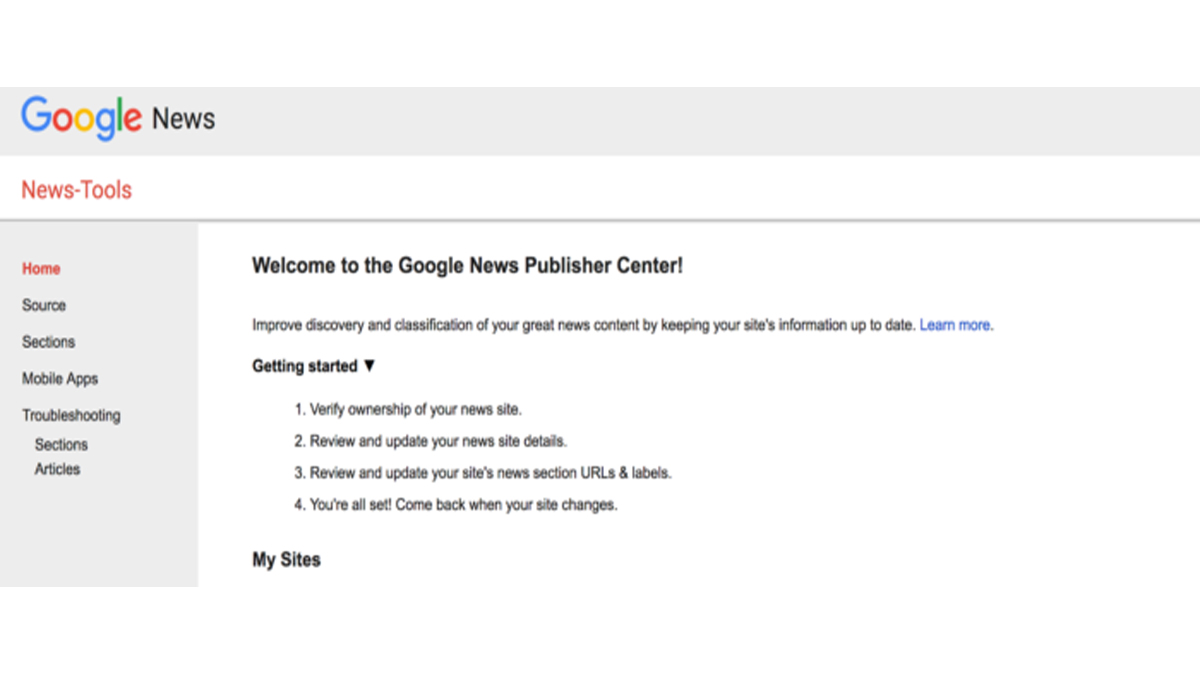The image size is (1200, 675).
Task: Open Mobile Apps in the sidebar
Action: point(60,379)
